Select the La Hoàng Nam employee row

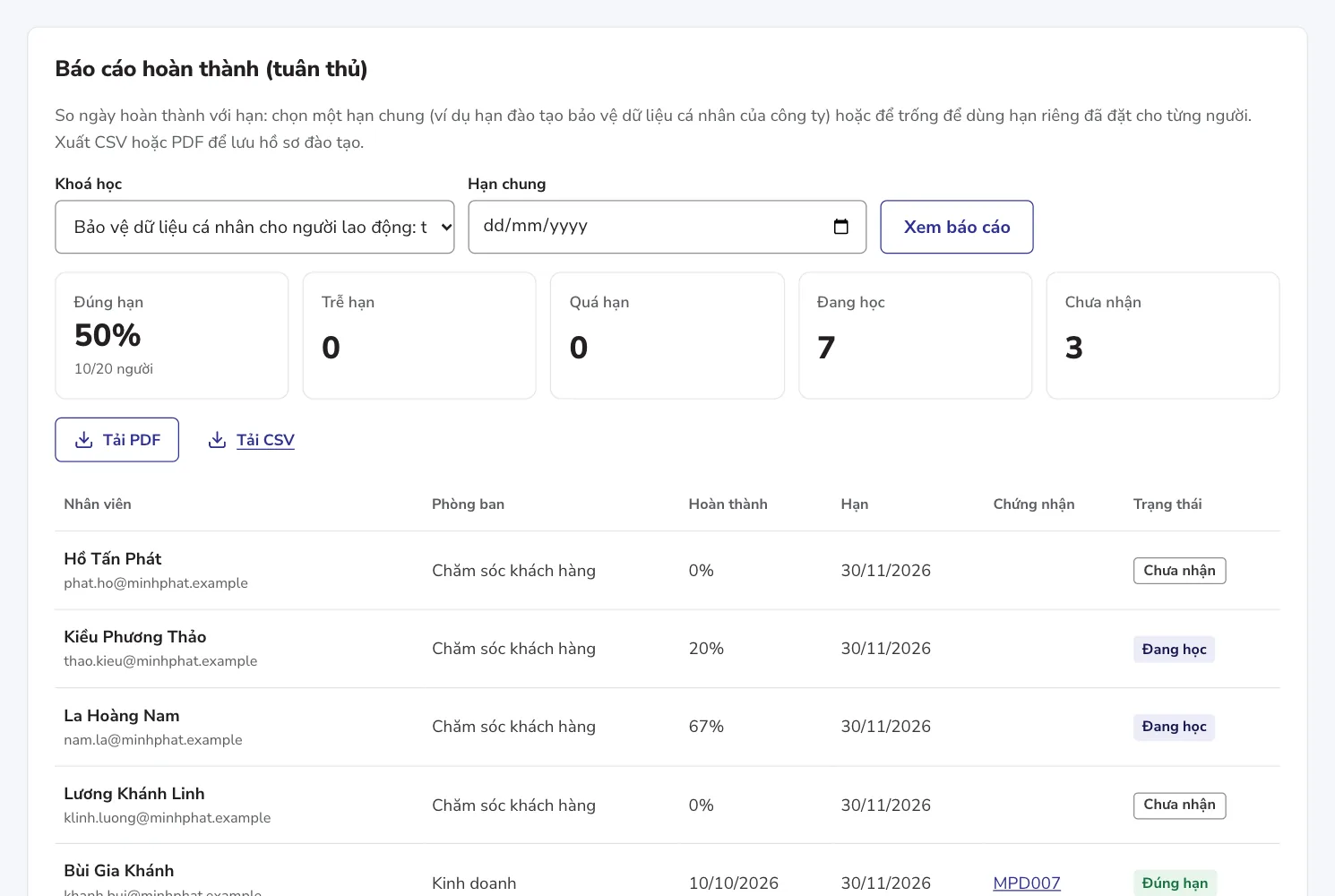(667, 727)
